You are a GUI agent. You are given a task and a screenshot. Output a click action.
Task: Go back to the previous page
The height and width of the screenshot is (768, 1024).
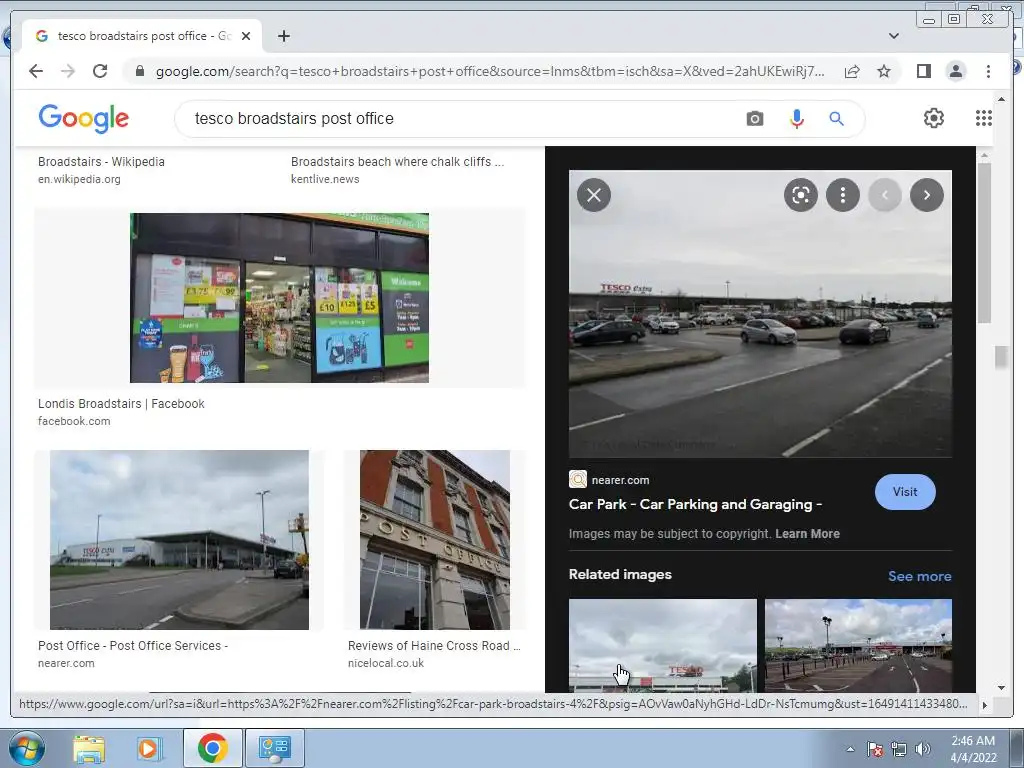coord(36,71)
